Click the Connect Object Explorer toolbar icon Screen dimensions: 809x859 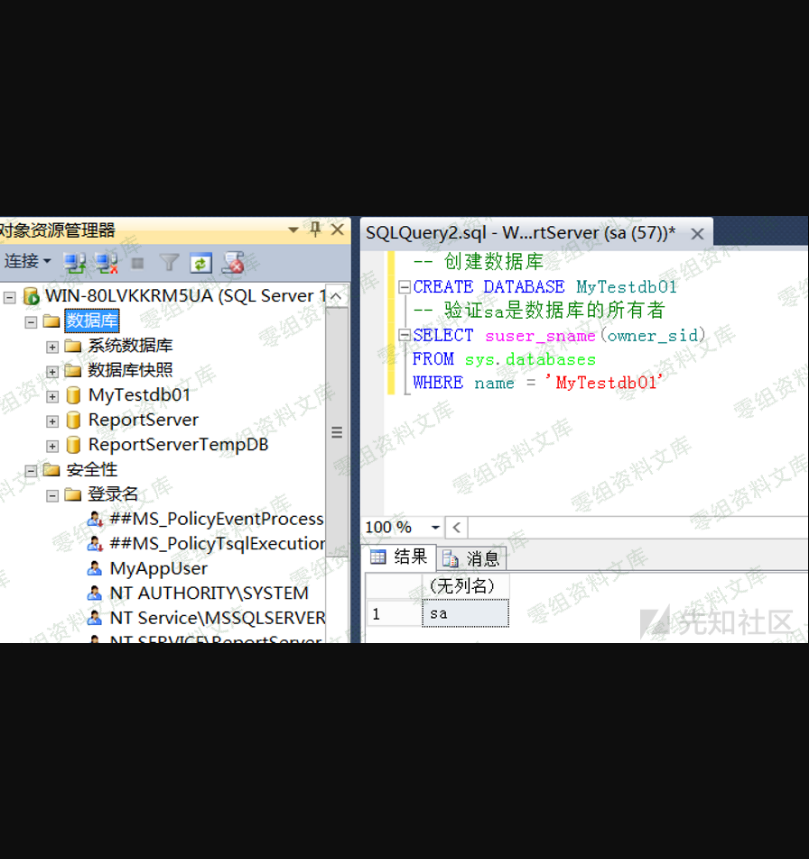click(x=74, y=263)
